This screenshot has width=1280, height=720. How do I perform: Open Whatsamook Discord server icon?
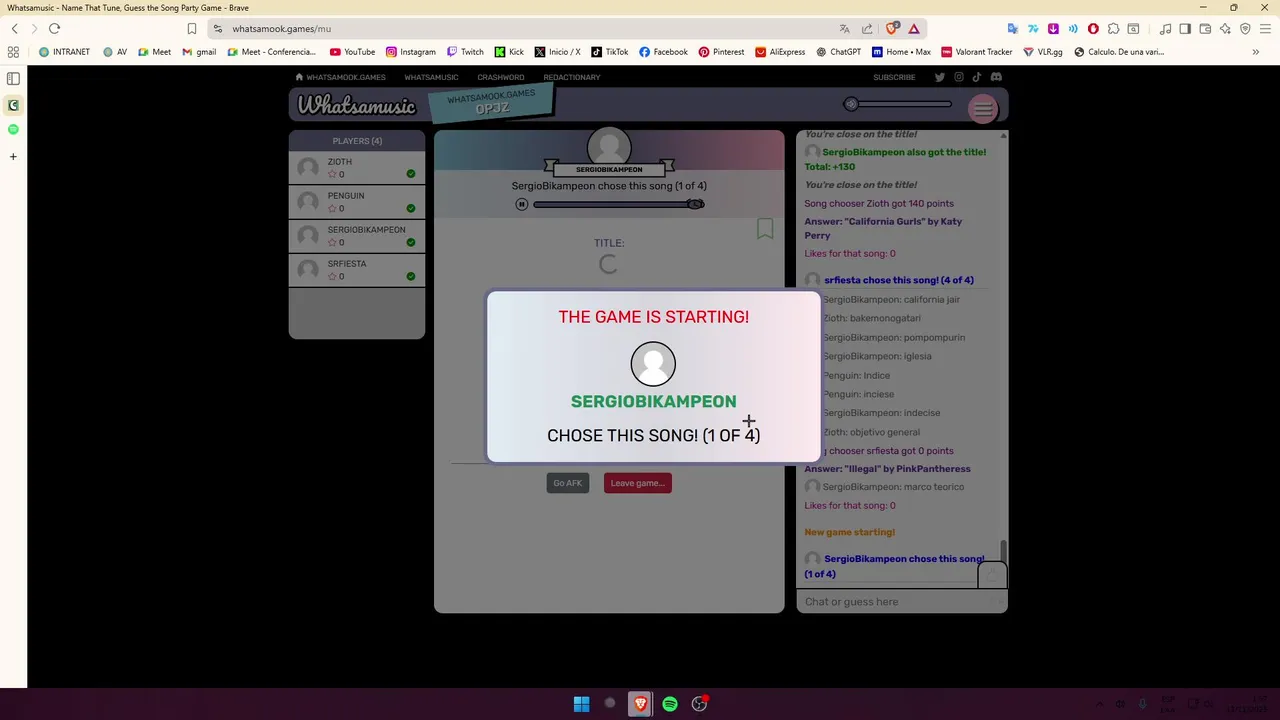(x=996, y=77)
